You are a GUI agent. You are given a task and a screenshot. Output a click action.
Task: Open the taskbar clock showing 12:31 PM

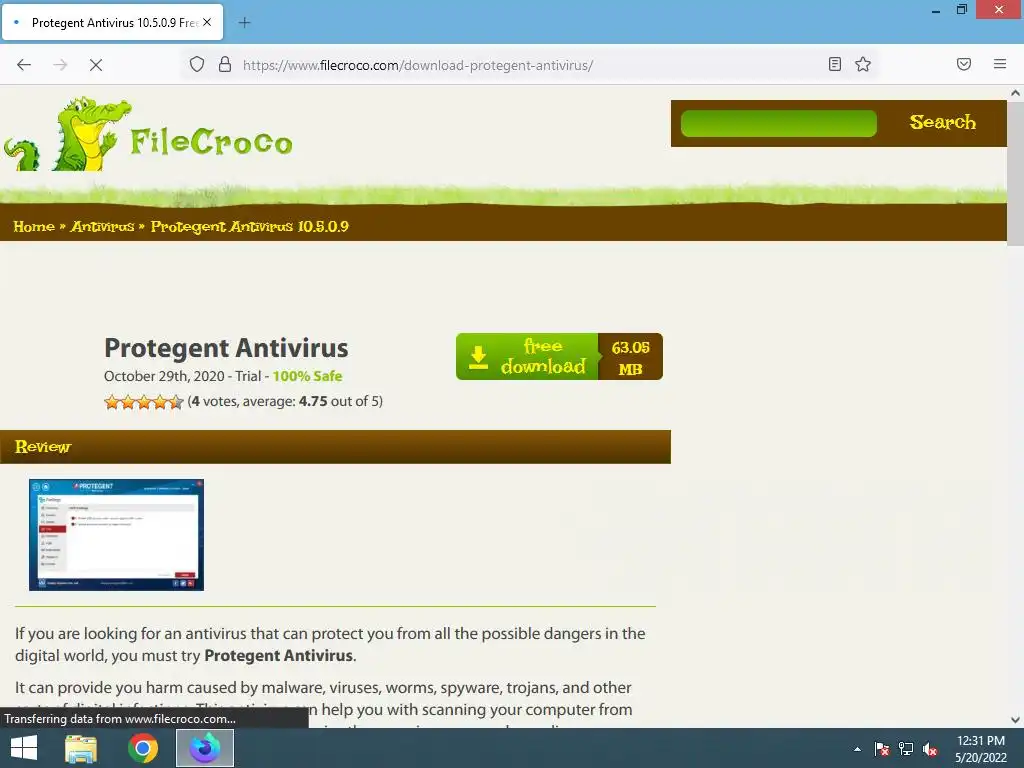tap(981, 749)
